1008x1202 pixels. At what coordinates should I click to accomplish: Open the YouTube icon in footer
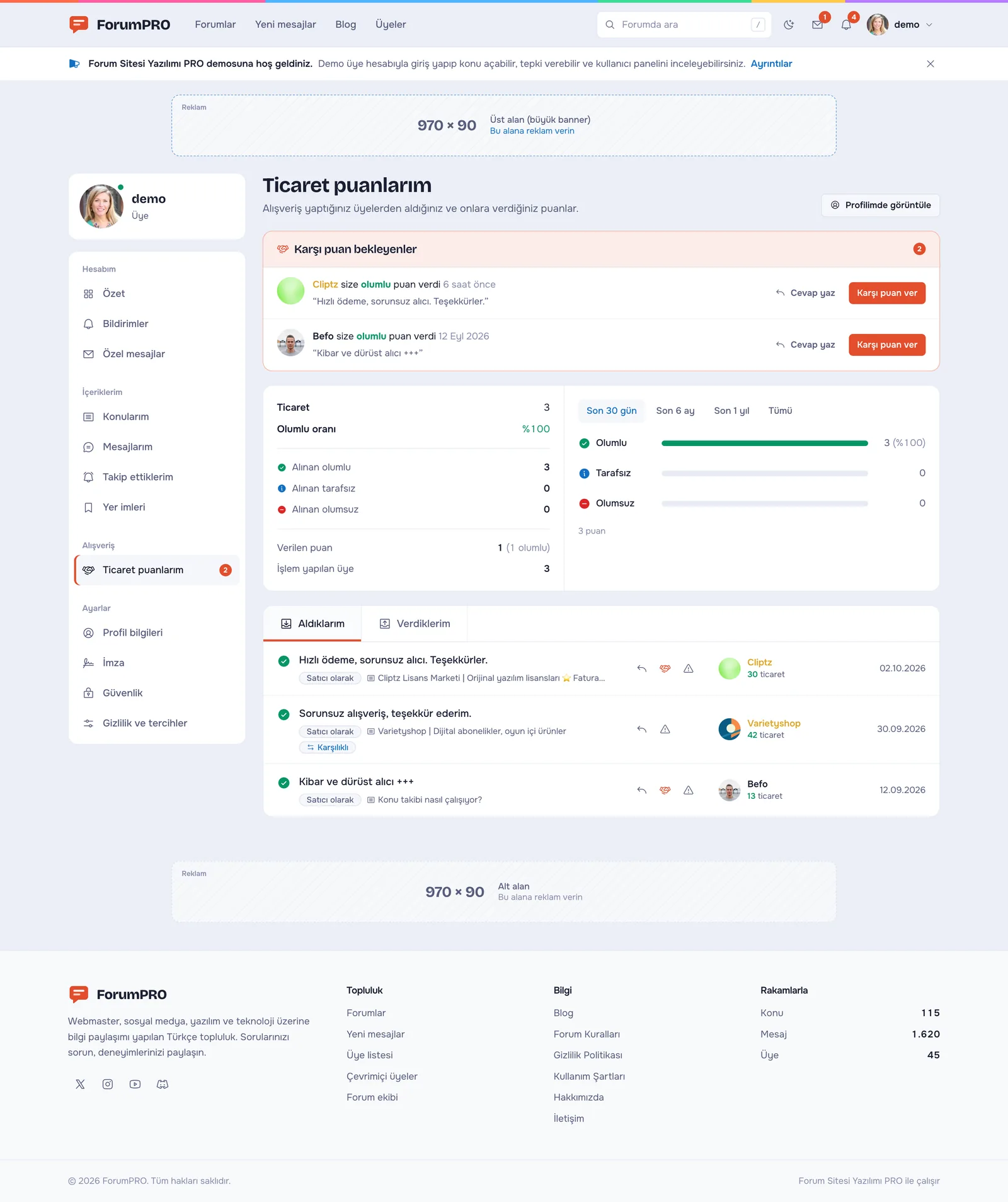[135, 1084]
